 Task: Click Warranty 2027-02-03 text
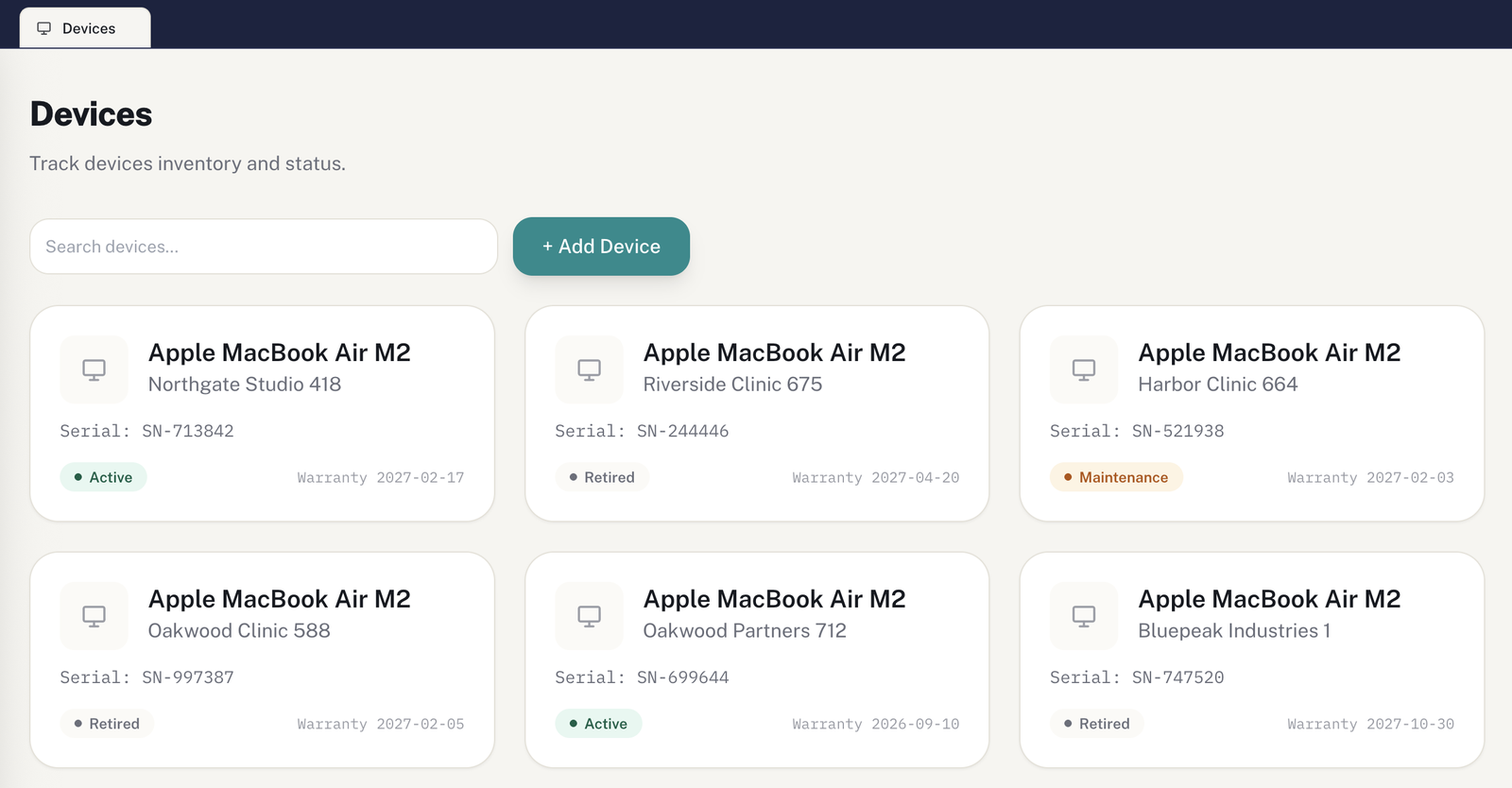coord(1371,478)
